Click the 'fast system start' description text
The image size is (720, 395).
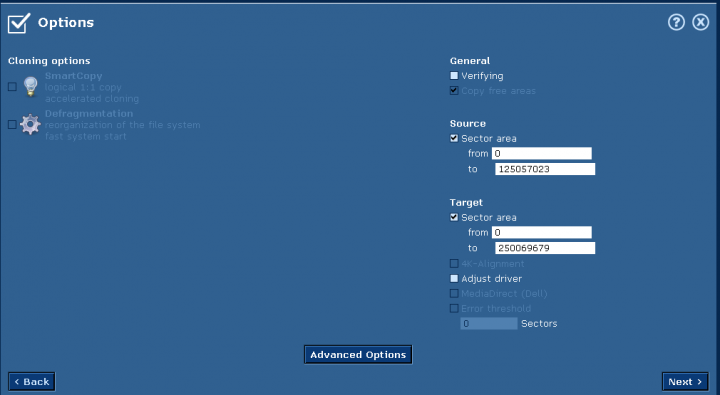click(85, 136)
